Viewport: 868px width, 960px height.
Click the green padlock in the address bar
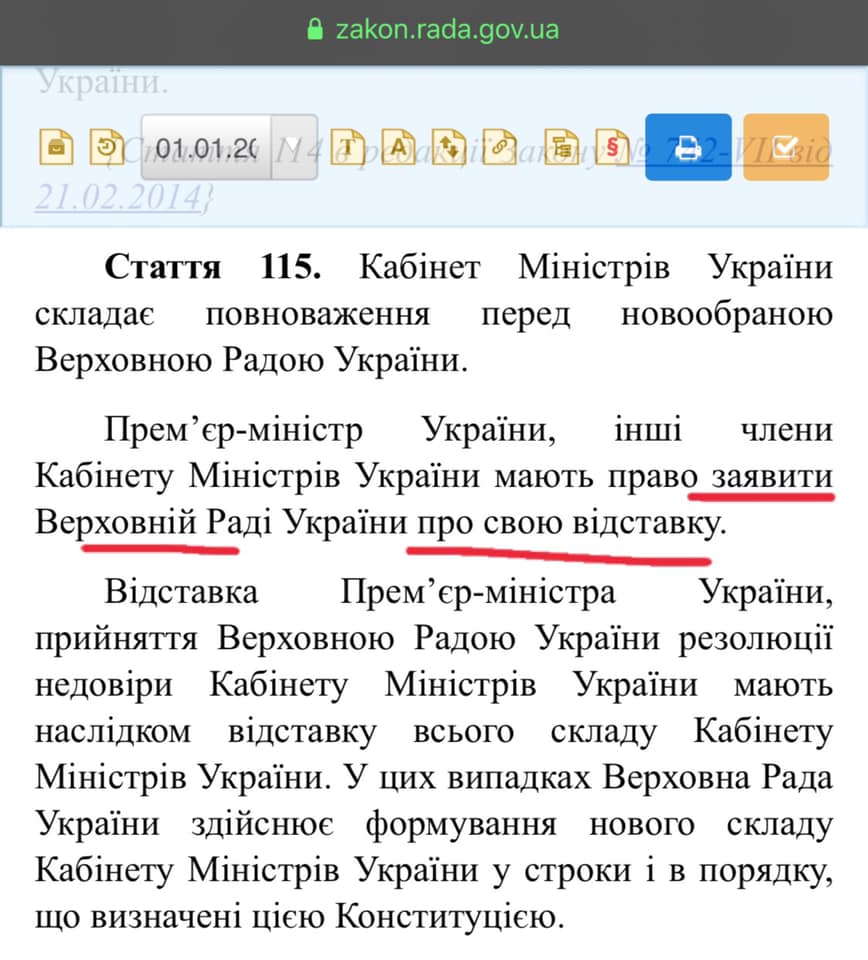point(316,27)
